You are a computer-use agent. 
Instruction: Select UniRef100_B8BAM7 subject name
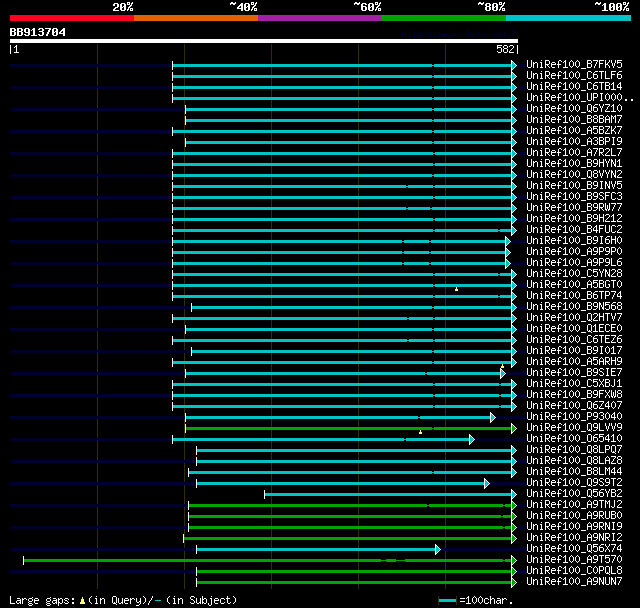(574, 120)
